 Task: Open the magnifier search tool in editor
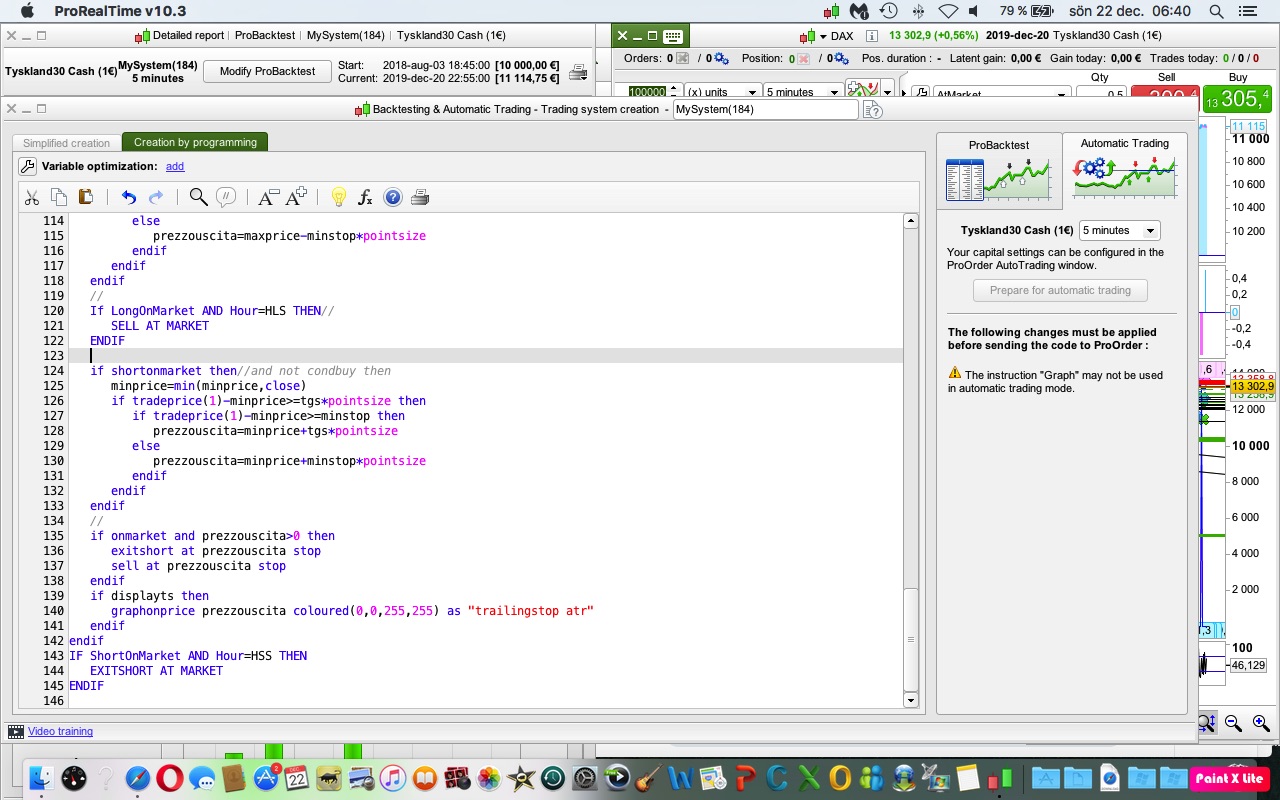coord(198,198)
